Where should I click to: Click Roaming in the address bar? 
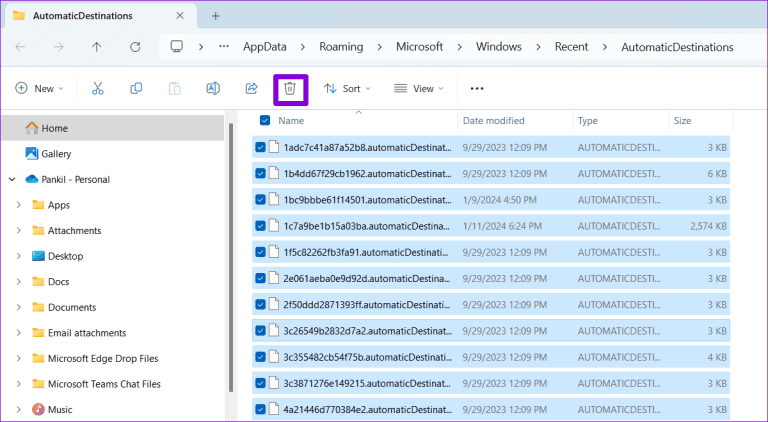click(x=341, y=47)
